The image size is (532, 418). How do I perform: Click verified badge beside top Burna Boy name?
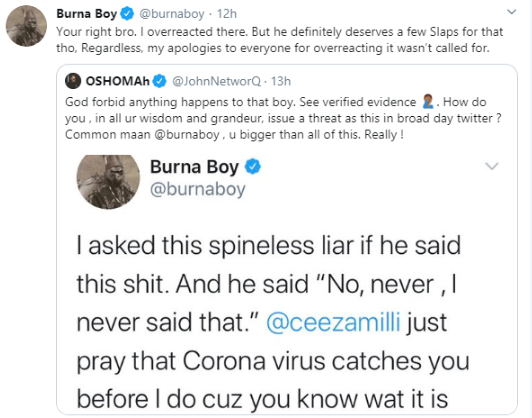(128, 14)
